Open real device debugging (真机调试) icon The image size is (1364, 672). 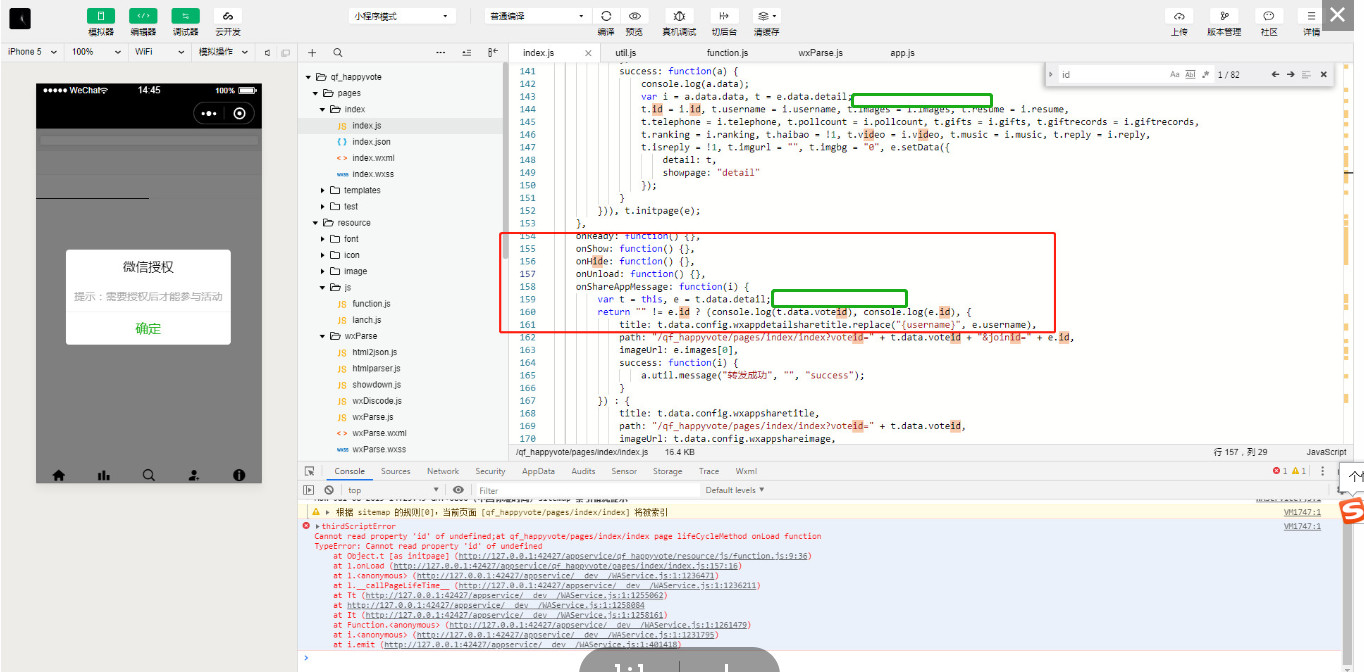pyautogui.click(x=679, y=16)
